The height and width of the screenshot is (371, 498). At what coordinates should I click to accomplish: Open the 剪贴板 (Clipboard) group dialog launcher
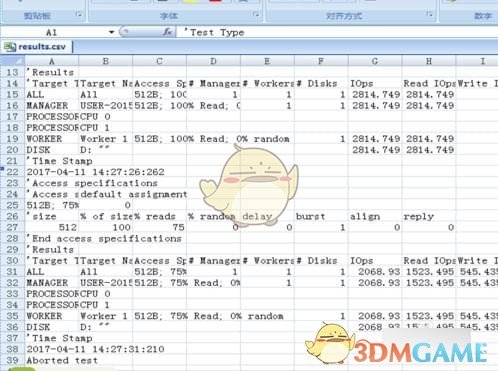point(79,14)
